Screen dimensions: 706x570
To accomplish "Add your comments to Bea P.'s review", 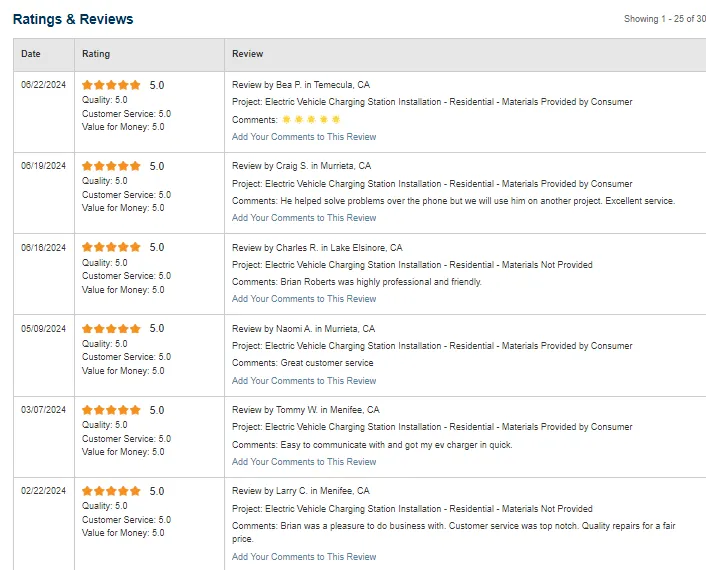I will point(304,137).
